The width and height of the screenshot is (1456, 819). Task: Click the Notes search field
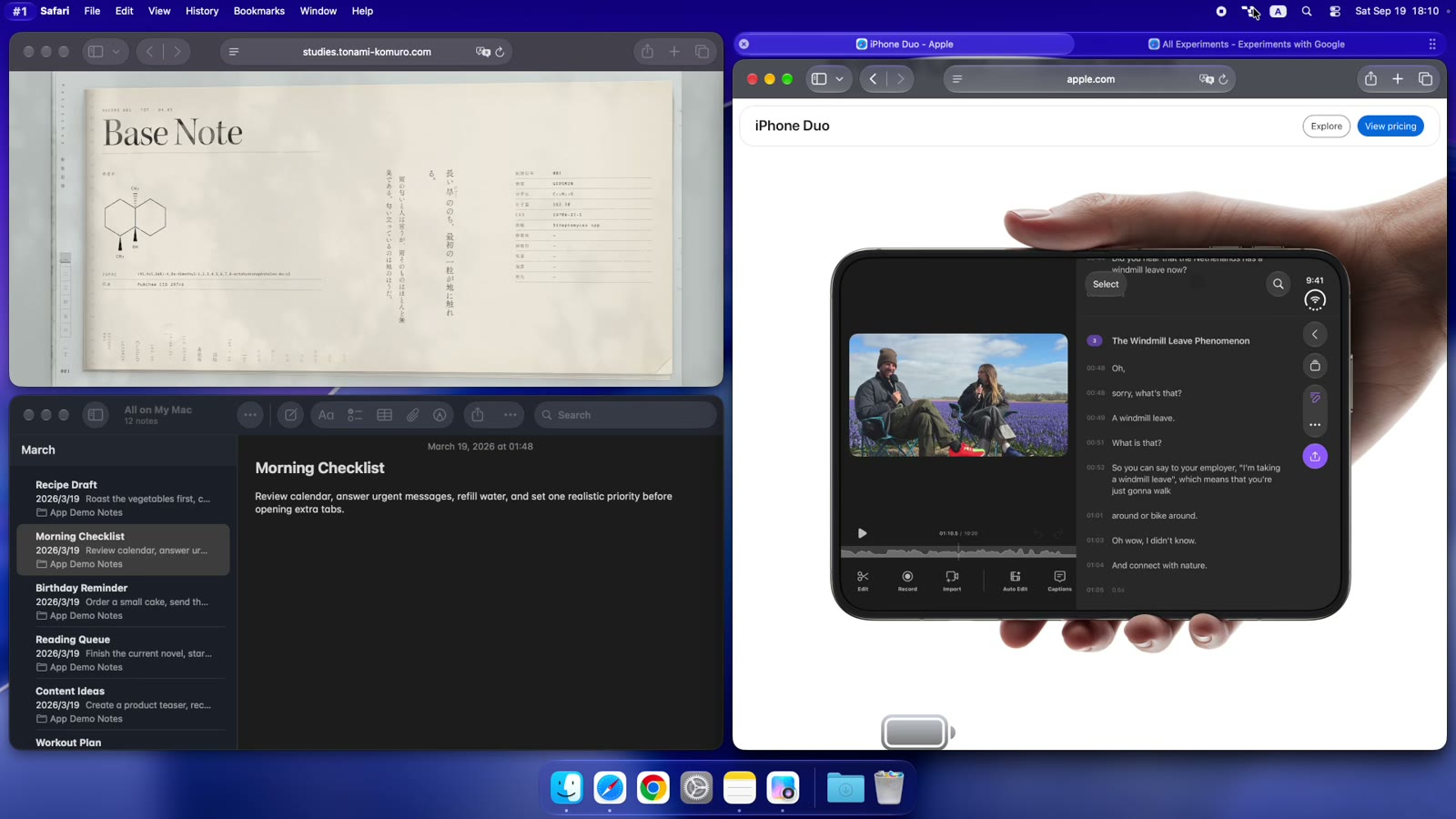625,415
